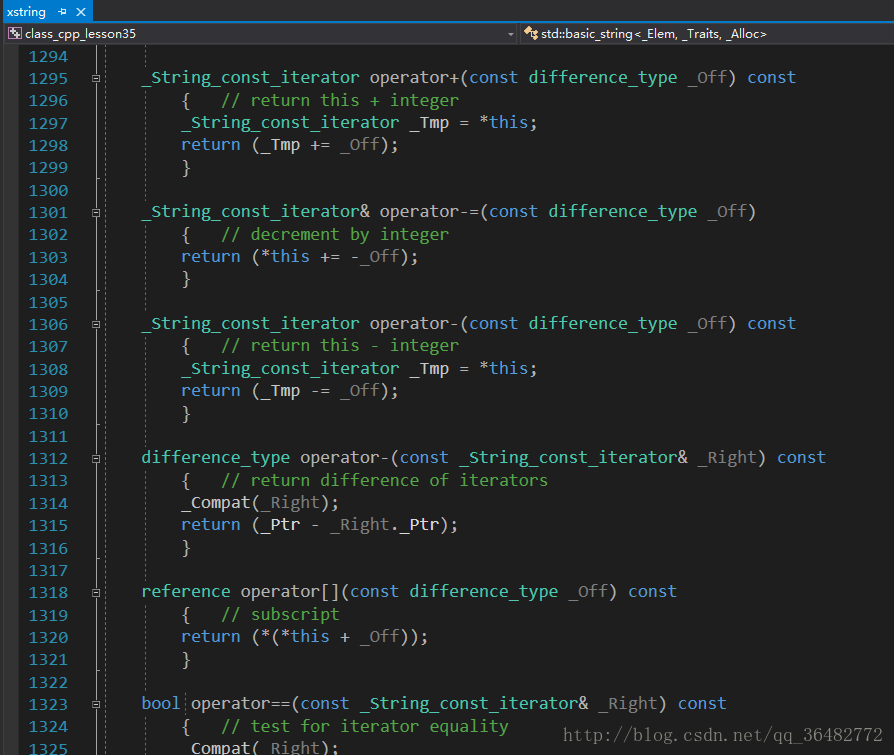Click the 'reference' keyword on line 1318
Viewport: 894px width, 755px height.
pyautogui.click(x=186, y=591)
